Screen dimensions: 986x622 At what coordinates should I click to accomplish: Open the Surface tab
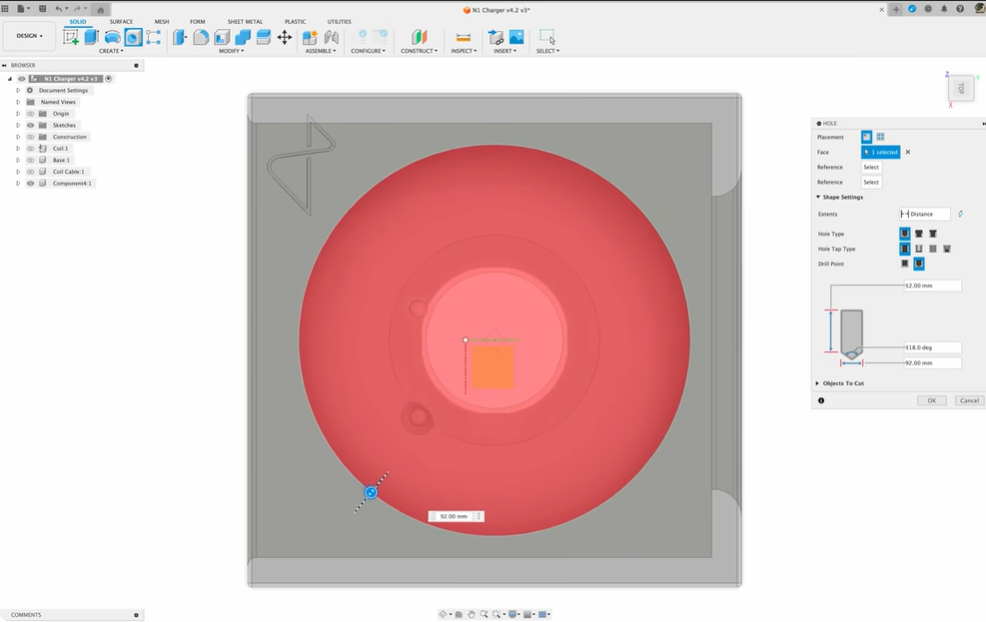tap(121, 21)
